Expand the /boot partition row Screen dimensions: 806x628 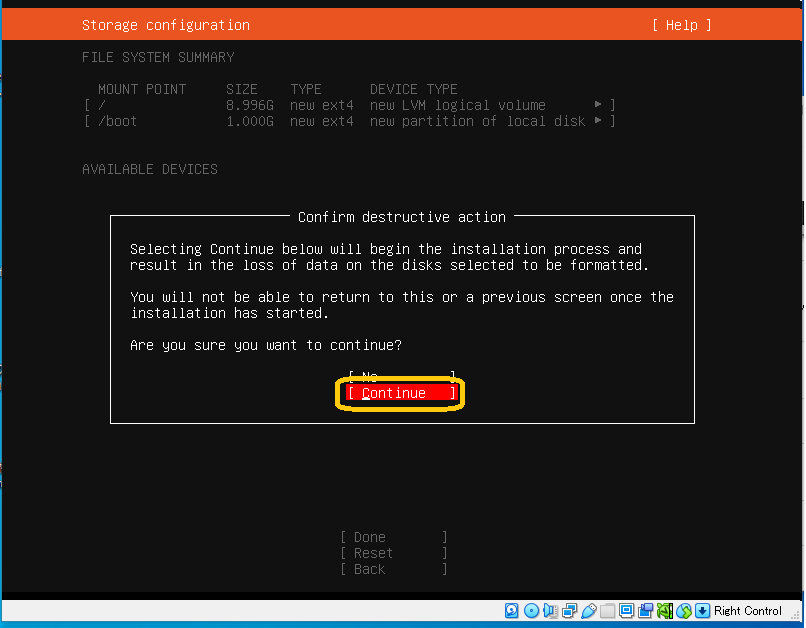[349, 121]
